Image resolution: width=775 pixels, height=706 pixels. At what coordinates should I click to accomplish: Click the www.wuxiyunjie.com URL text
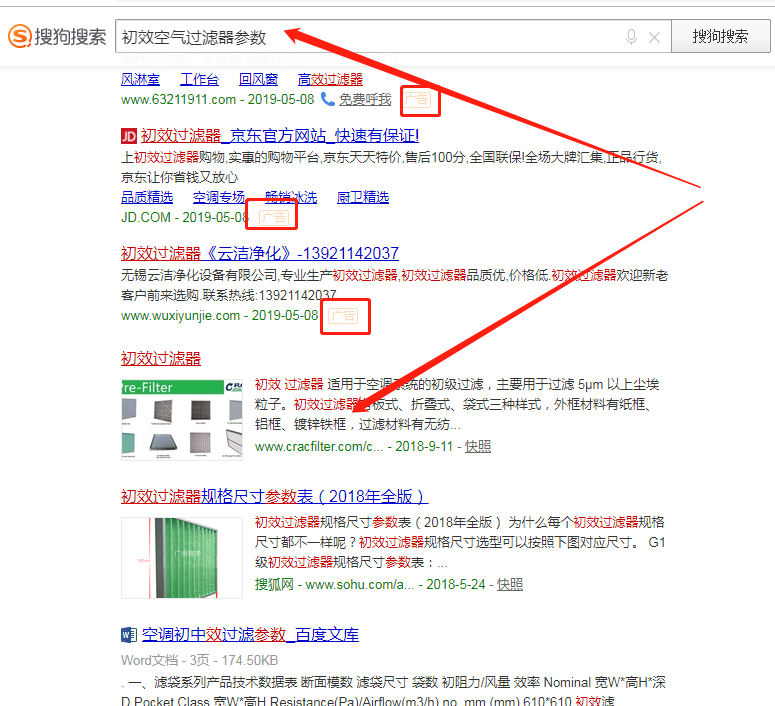(180, 315)
